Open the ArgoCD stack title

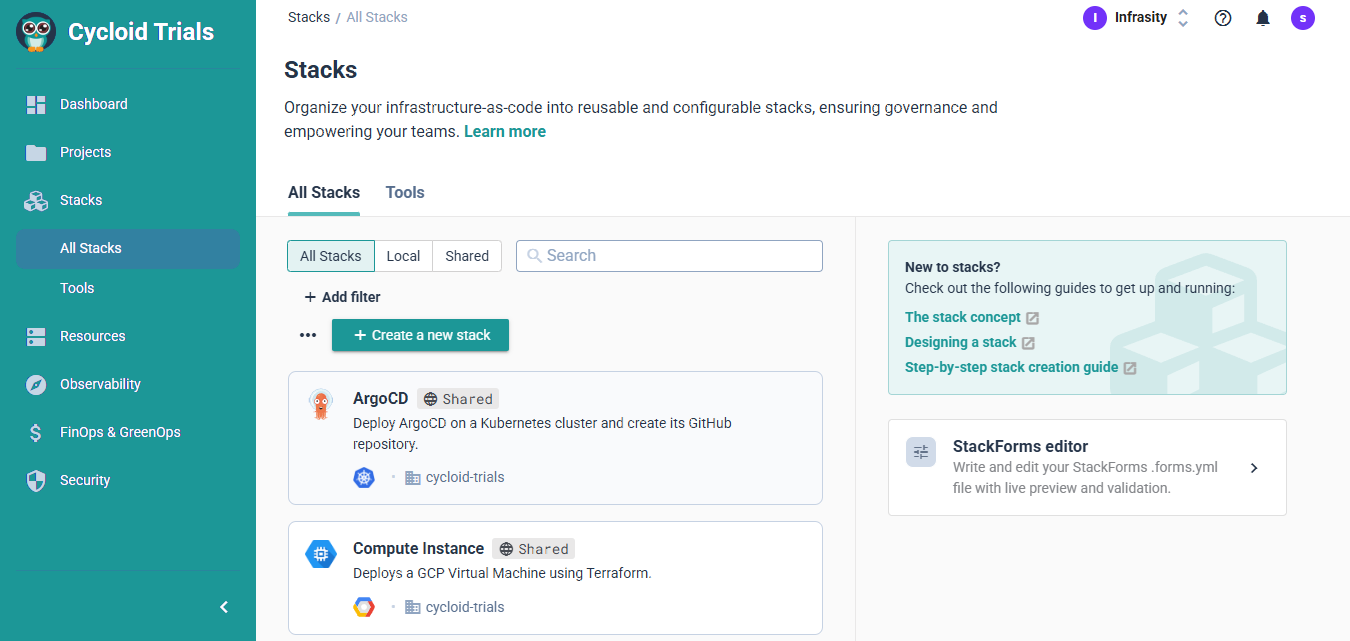pyautogui.click(x=381, y=398)
